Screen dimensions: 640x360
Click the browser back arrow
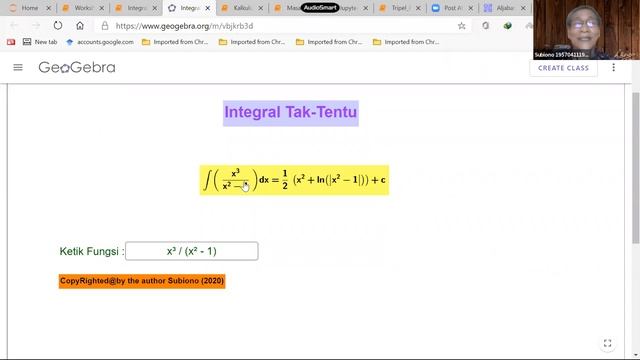(14, 26)
